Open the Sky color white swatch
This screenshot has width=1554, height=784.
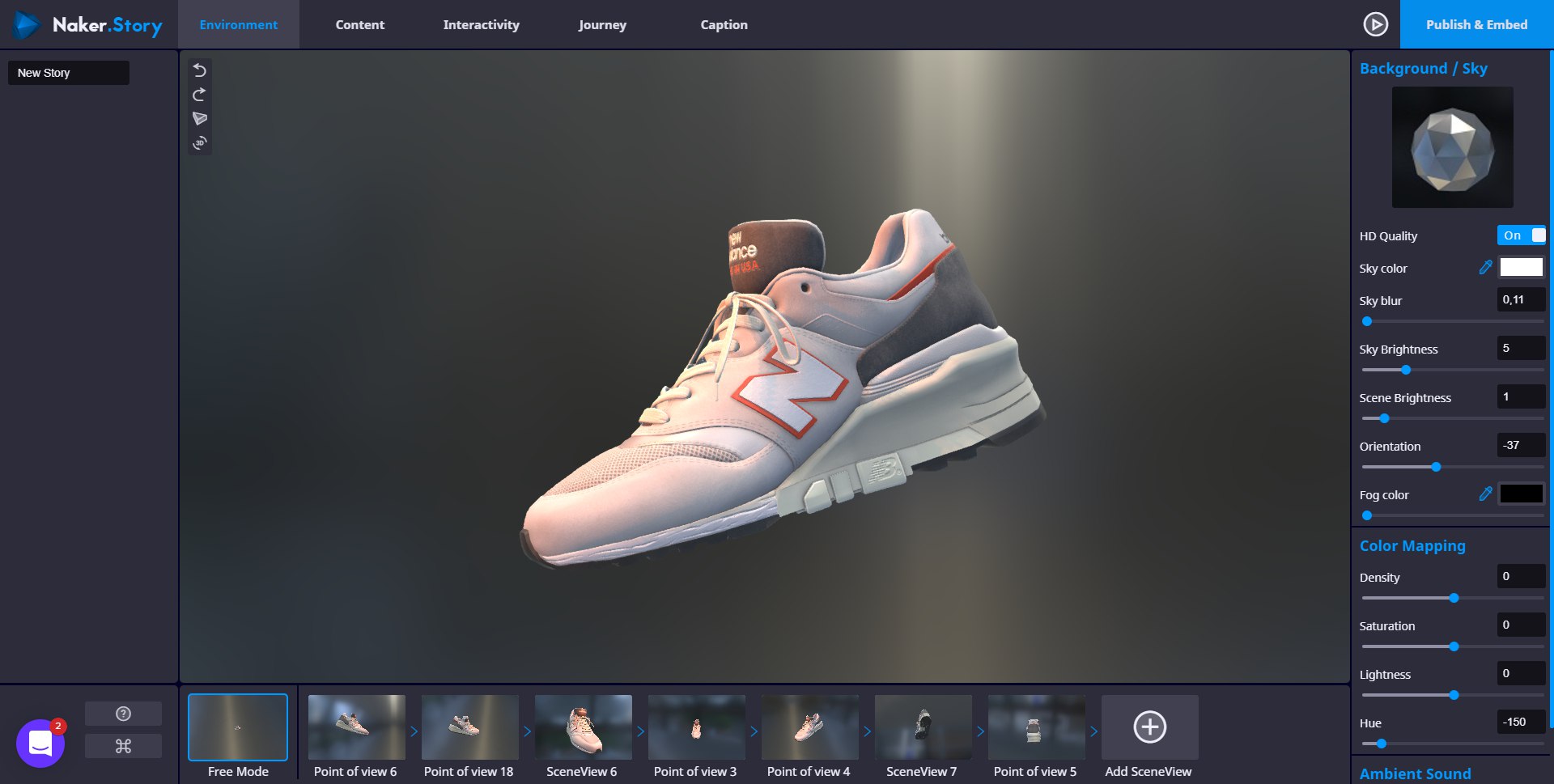click(1521, 267)
